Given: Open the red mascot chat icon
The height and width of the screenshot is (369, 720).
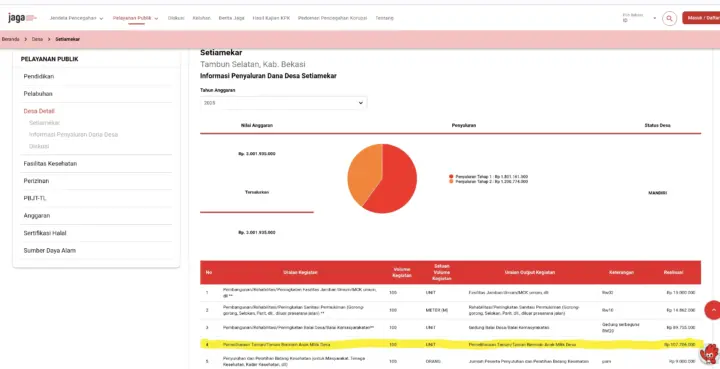Looking at the screenshot, I should [710, 354].
